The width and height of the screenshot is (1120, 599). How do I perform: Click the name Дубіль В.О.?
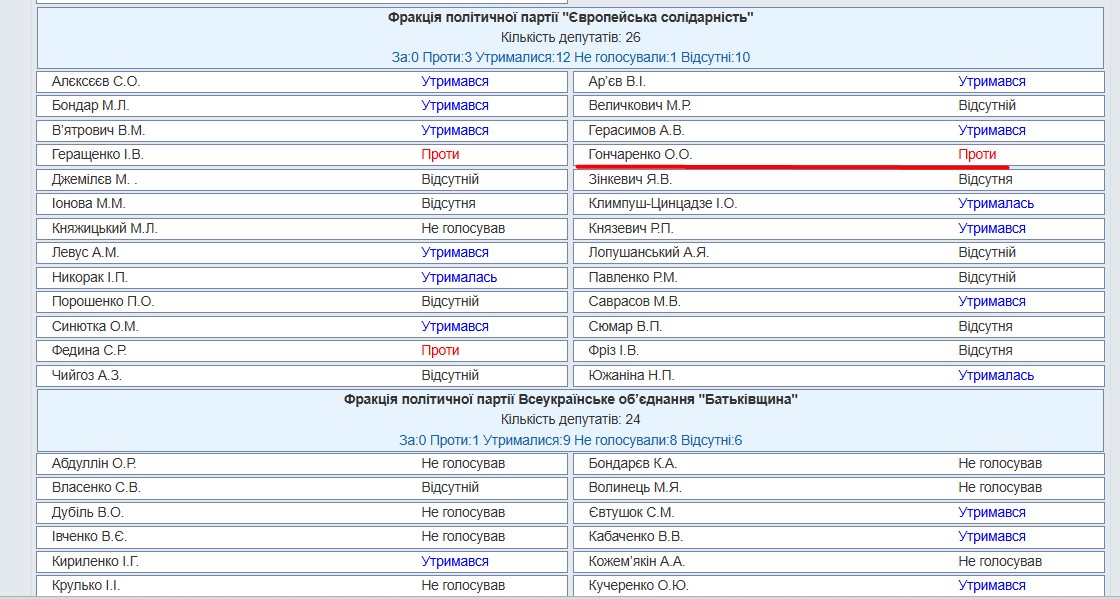pyautogui.click(x=87, y=513)
